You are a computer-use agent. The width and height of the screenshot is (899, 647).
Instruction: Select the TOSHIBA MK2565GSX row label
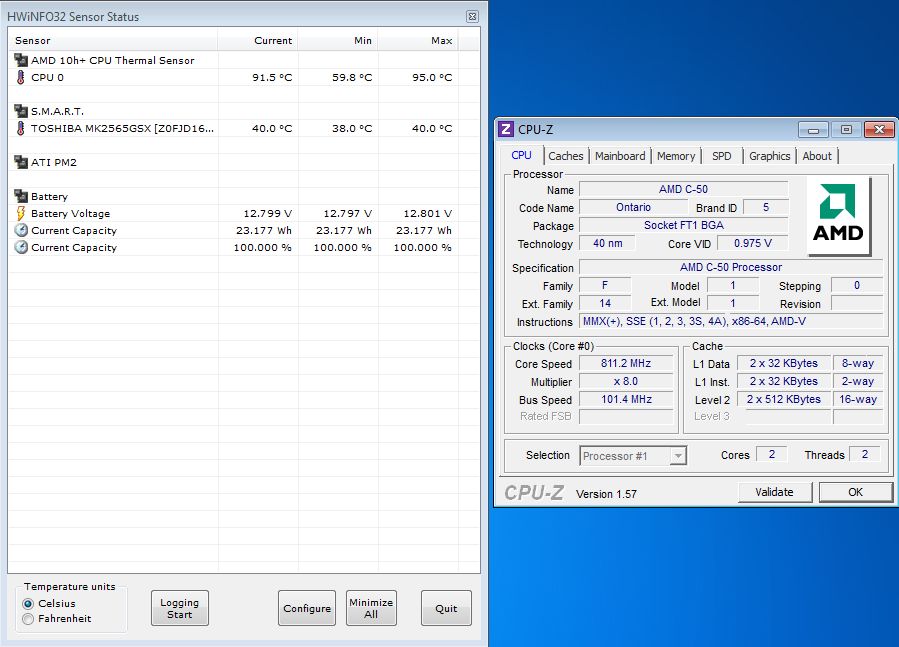point(122,128)
